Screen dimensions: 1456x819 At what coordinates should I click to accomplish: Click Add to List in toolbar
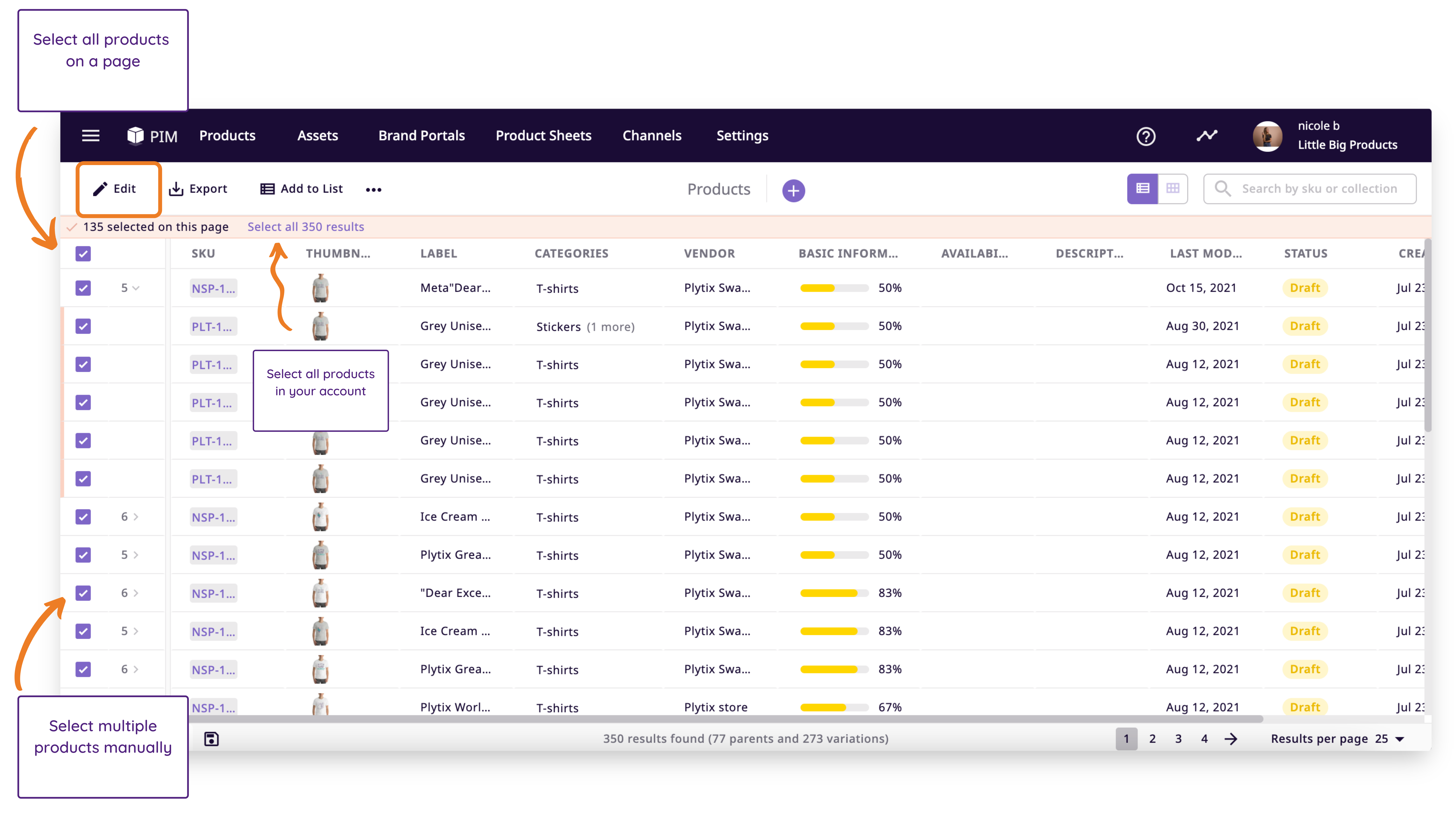click(301, 189)
